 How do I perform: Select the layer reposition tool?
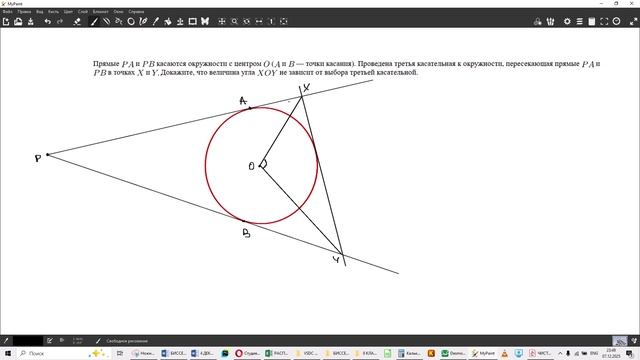[180, 21]
